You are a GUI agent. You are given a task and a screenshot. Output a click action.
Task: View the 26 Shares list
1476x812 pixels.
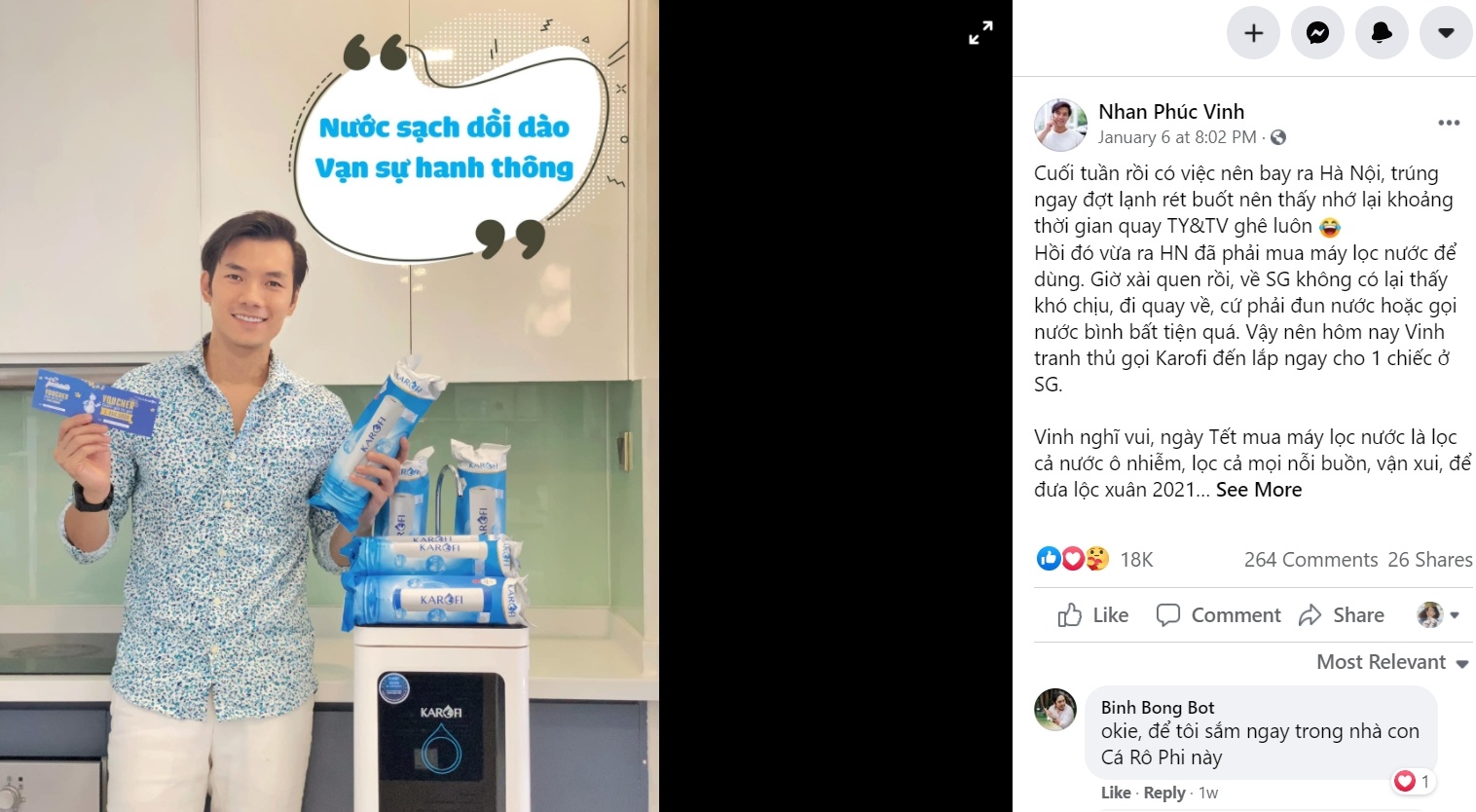(x=1430, y=560)
